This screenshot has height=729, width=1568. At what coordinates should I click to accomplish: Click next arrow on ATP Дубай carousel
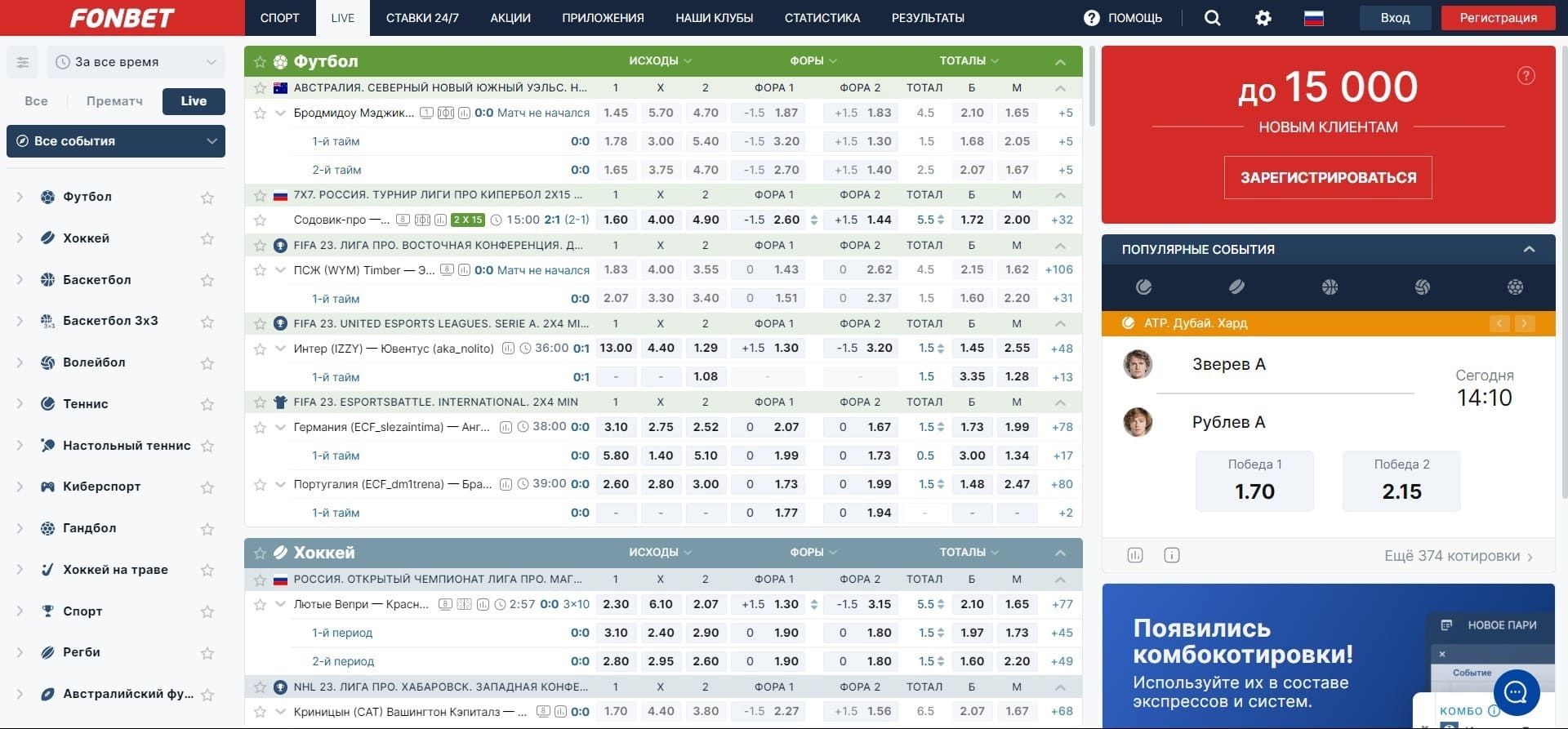pyautogui.click(x=1524, y=323)
